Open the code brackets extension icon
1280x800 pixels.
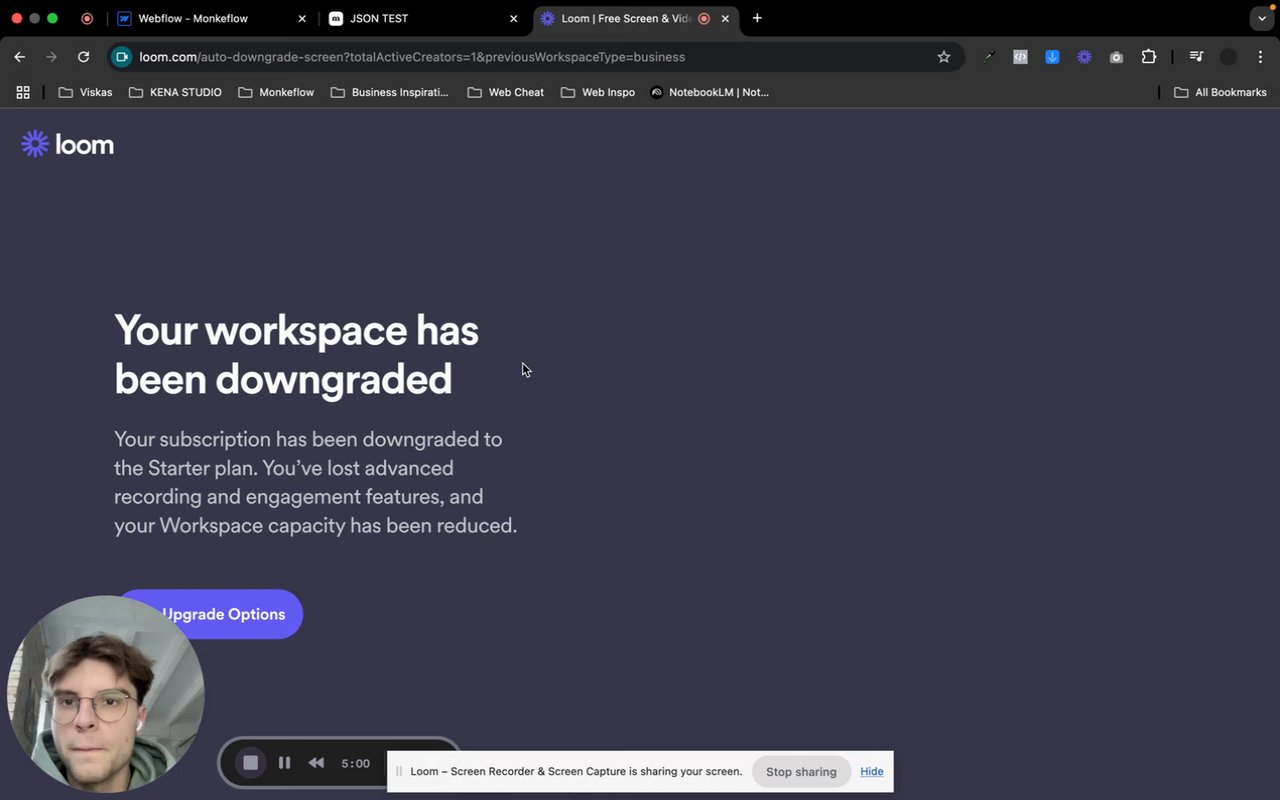pyautogui.click(x=1020, y=57)
